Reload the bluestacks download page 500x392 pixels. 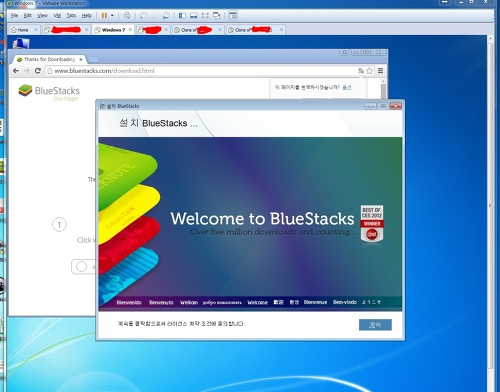38,71
